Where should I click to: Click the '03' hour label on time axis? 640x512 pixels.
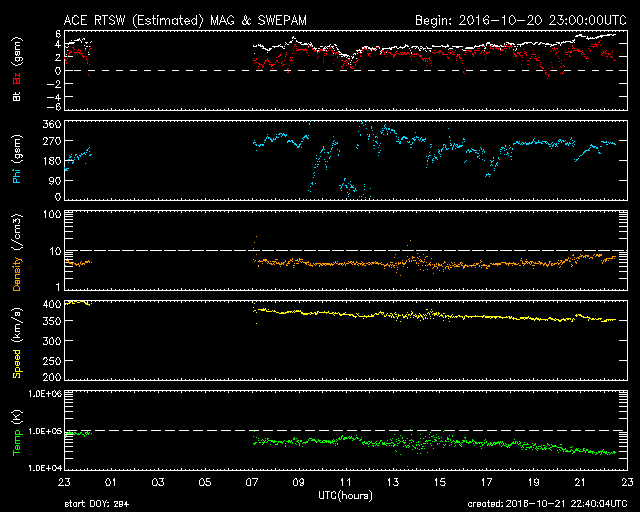(158, 483)
